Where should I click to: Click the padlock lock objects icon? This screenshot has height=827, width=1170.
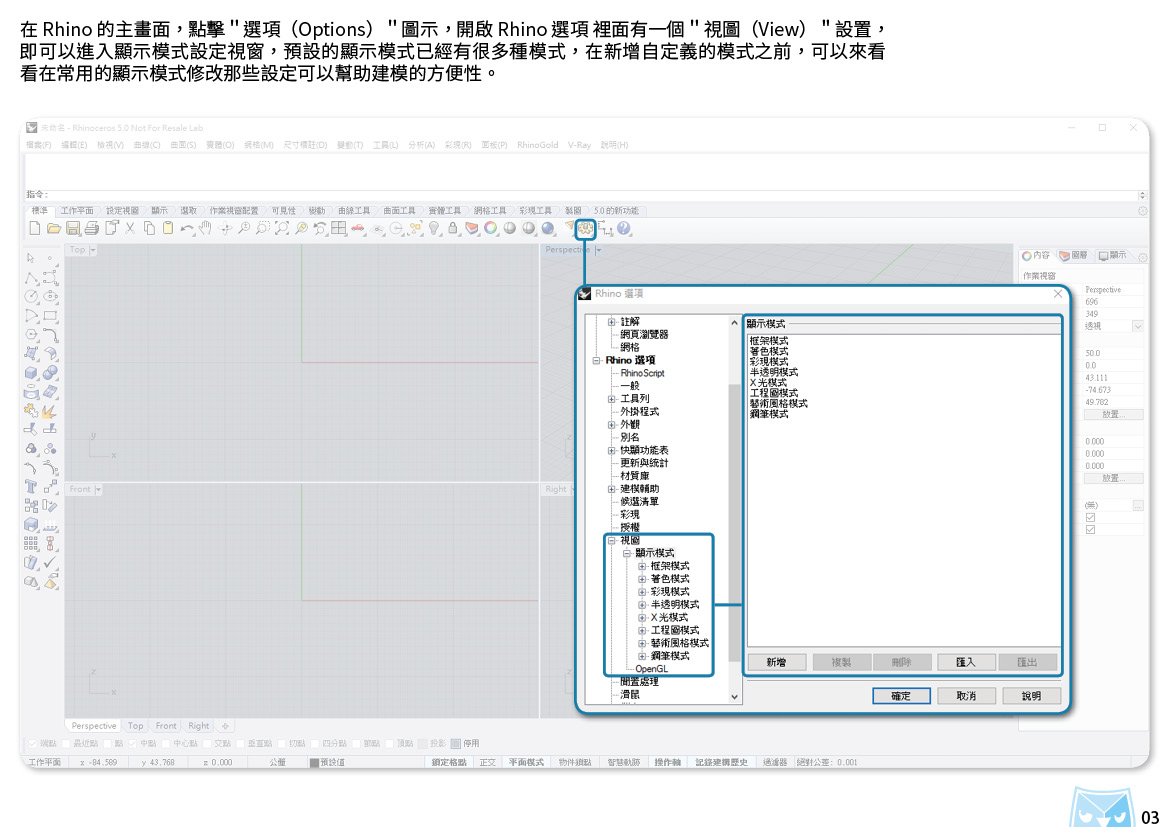click(x=453, y=228)
